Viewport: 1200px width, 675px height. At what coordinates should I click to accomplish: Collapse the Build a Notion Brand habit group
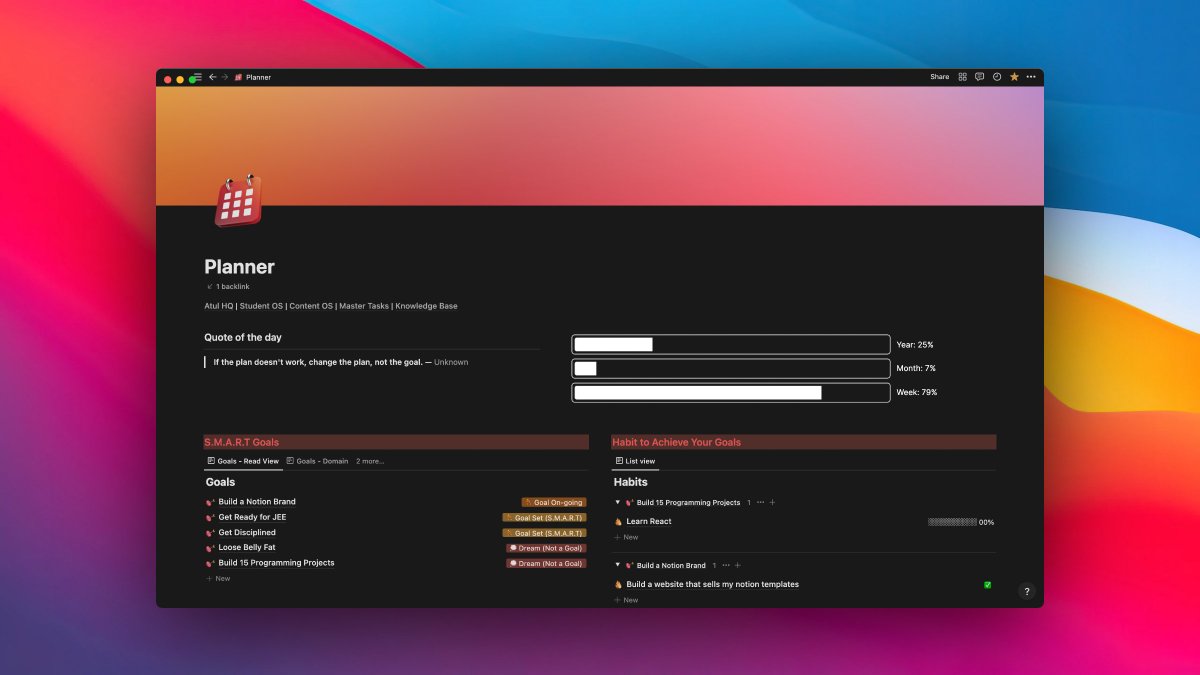(618, 566)
